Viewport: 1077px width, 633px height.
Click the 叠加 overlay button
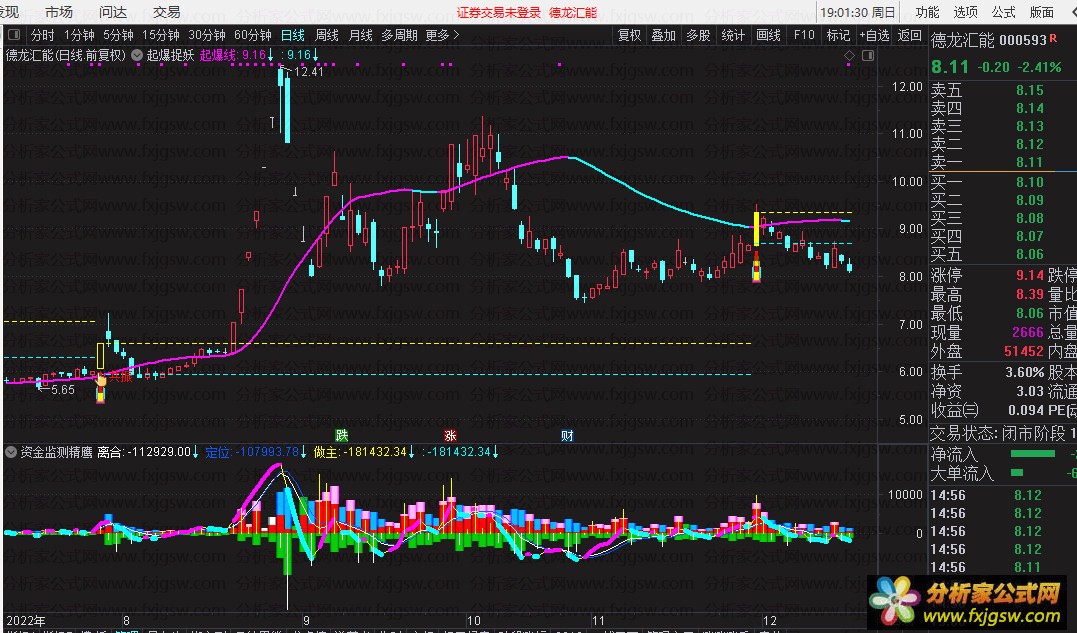(x=664, y=34)
